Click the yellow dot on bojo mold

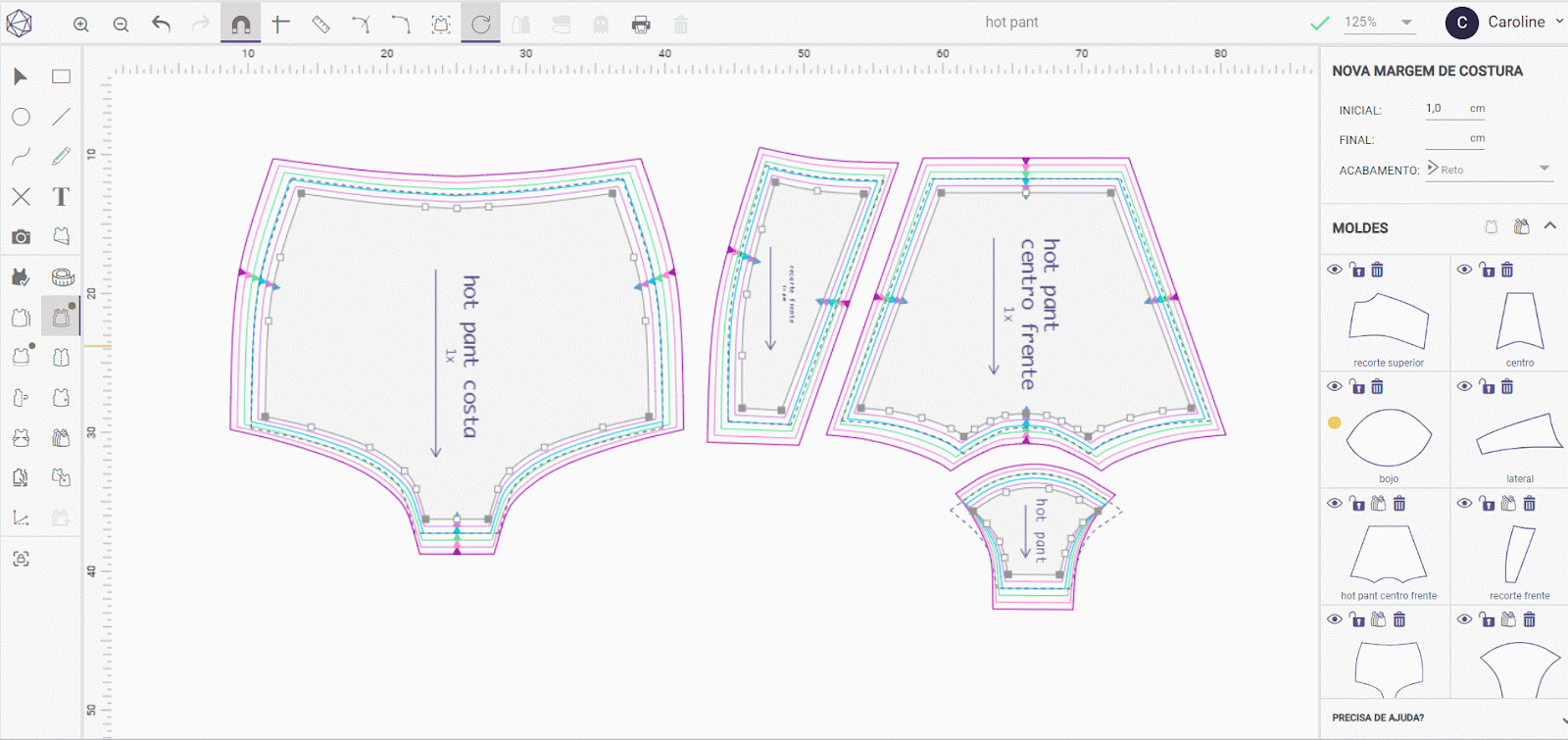tap(1334, 422)
